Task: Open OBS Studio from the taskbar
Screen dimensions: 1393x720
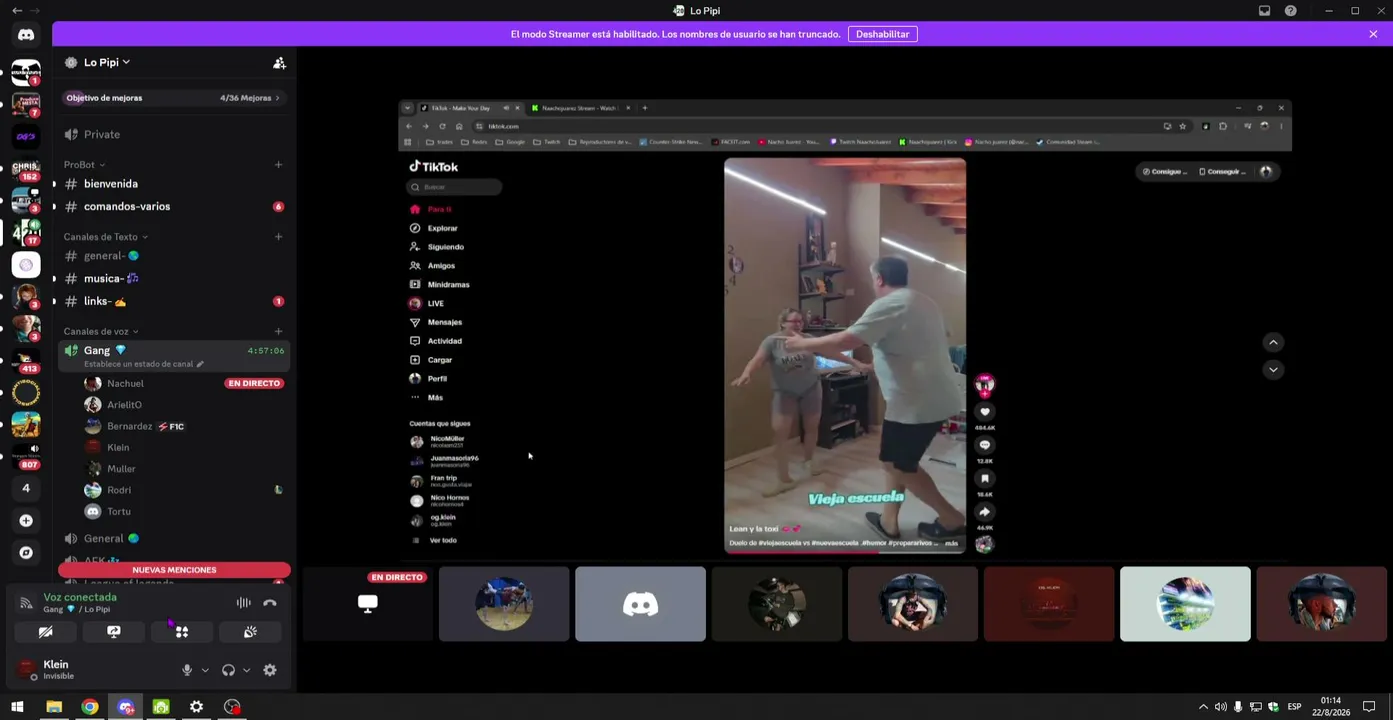Action: [x=232, y=707]
